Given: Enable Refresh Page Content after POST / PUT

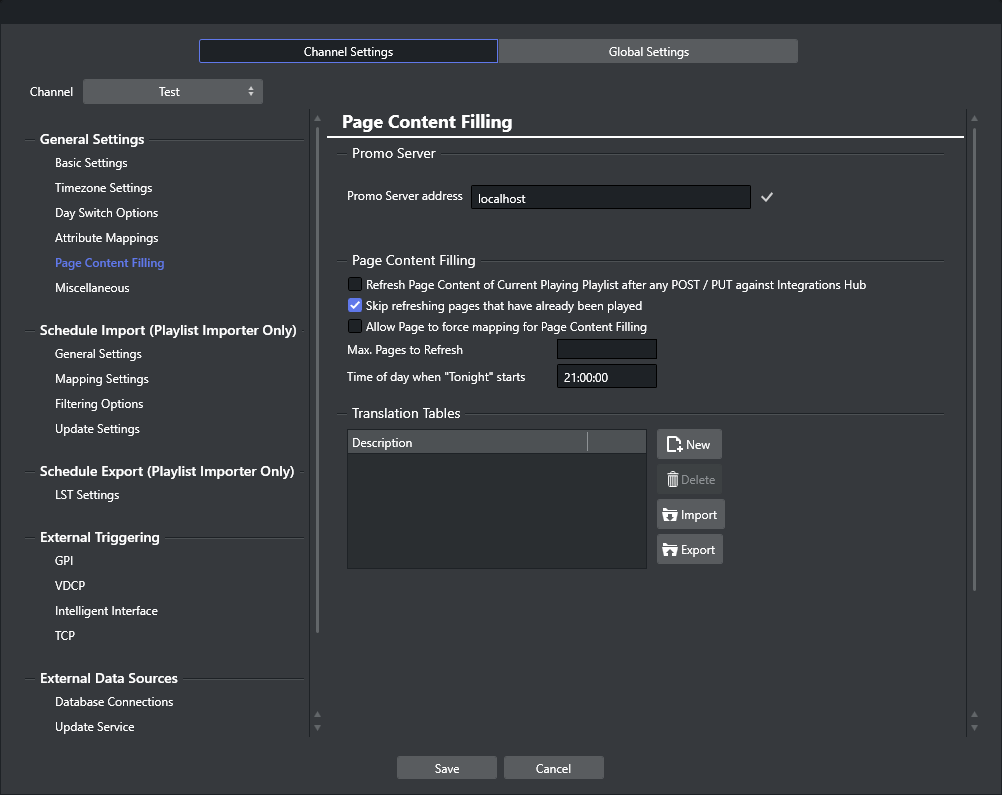Looking at the screenshot, I should (x=355, y=285).
